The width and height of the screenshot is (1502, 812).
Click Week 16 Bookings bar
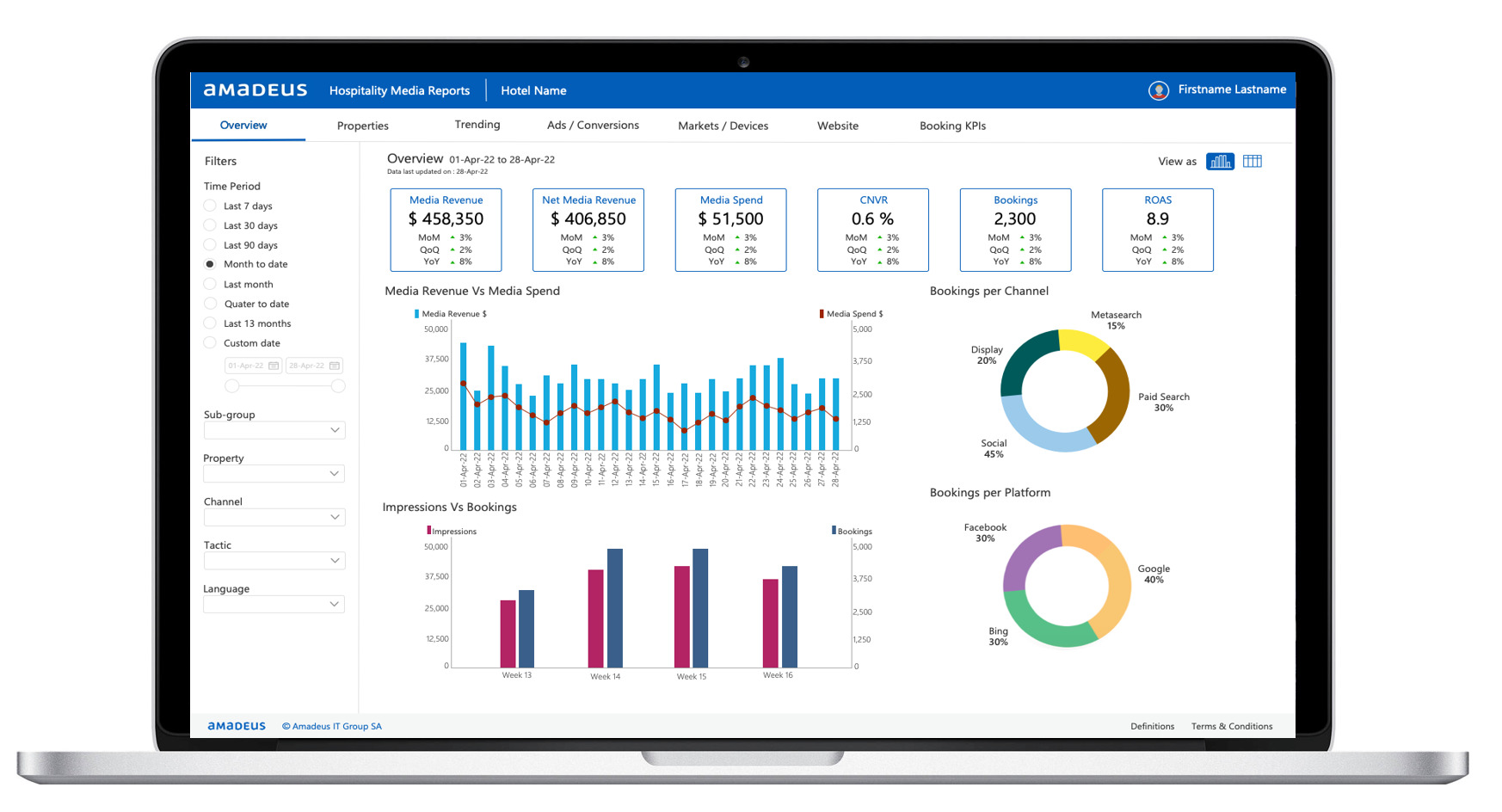pyautogui.click(x=790, y=617)
